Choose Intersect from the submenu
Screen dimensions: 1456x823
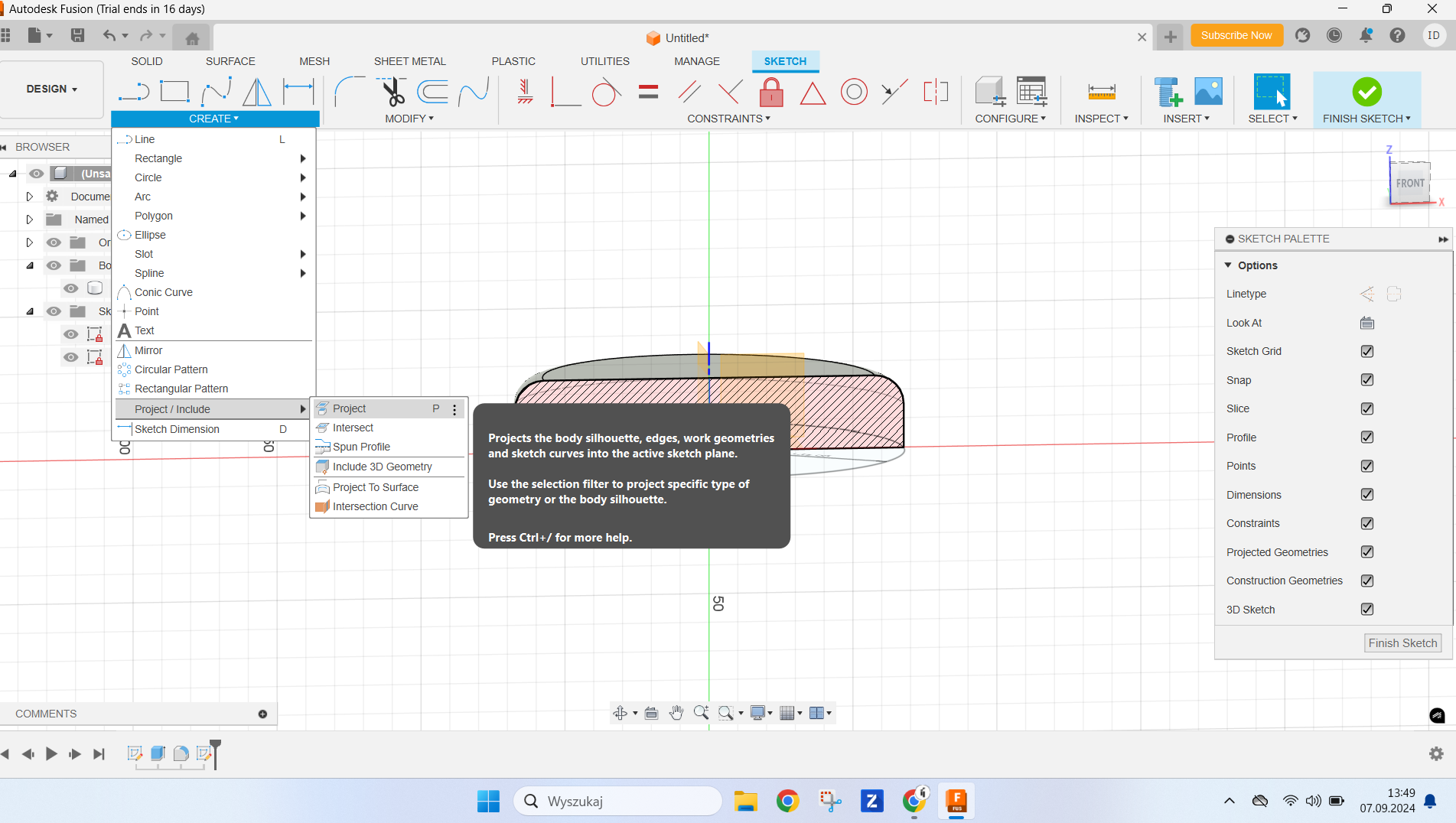(389, 428)
